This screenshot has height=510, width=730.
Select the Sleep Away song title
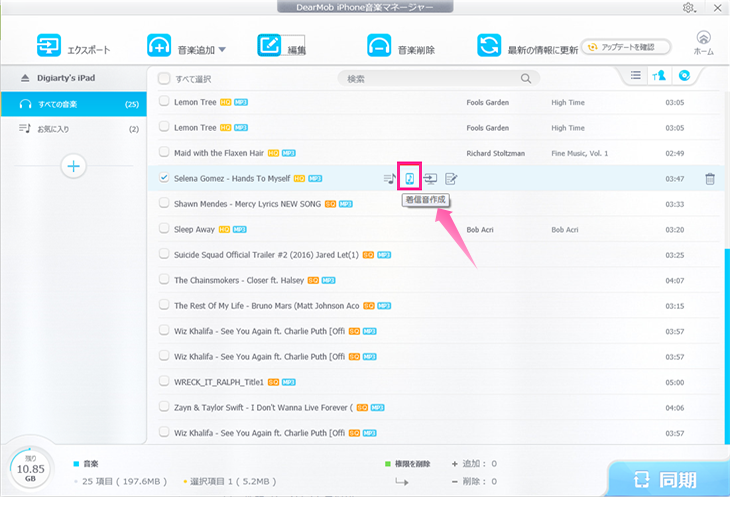pyautogui.click(x=194, y=230)
